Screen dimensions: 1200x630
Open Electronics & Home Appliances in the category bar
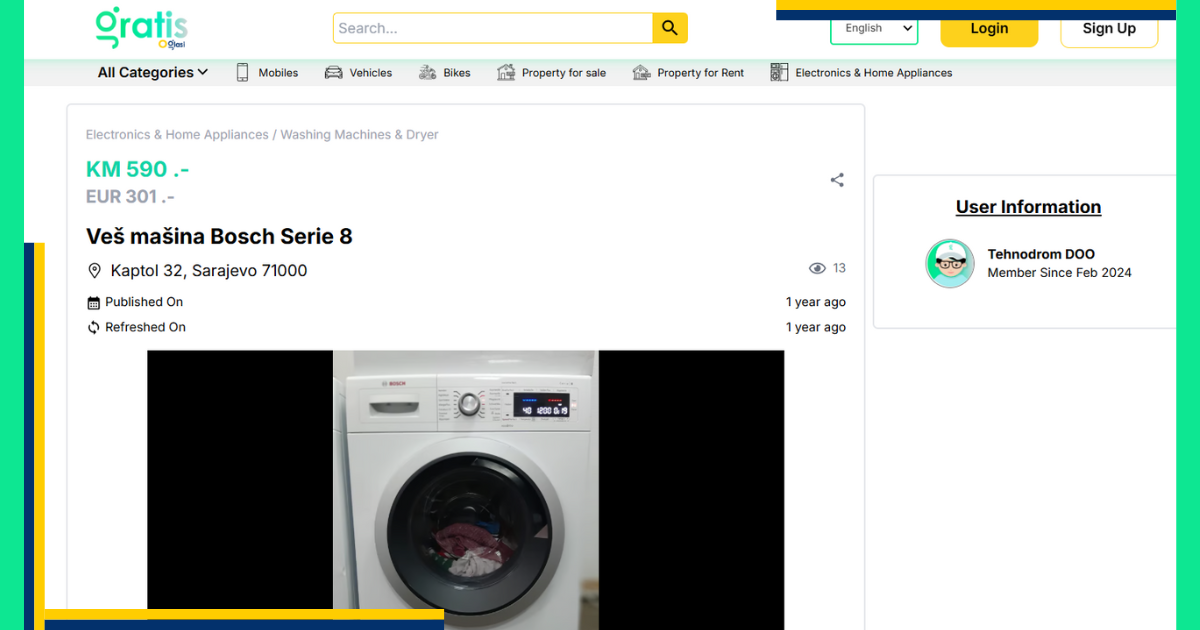[x=873, y=73]
